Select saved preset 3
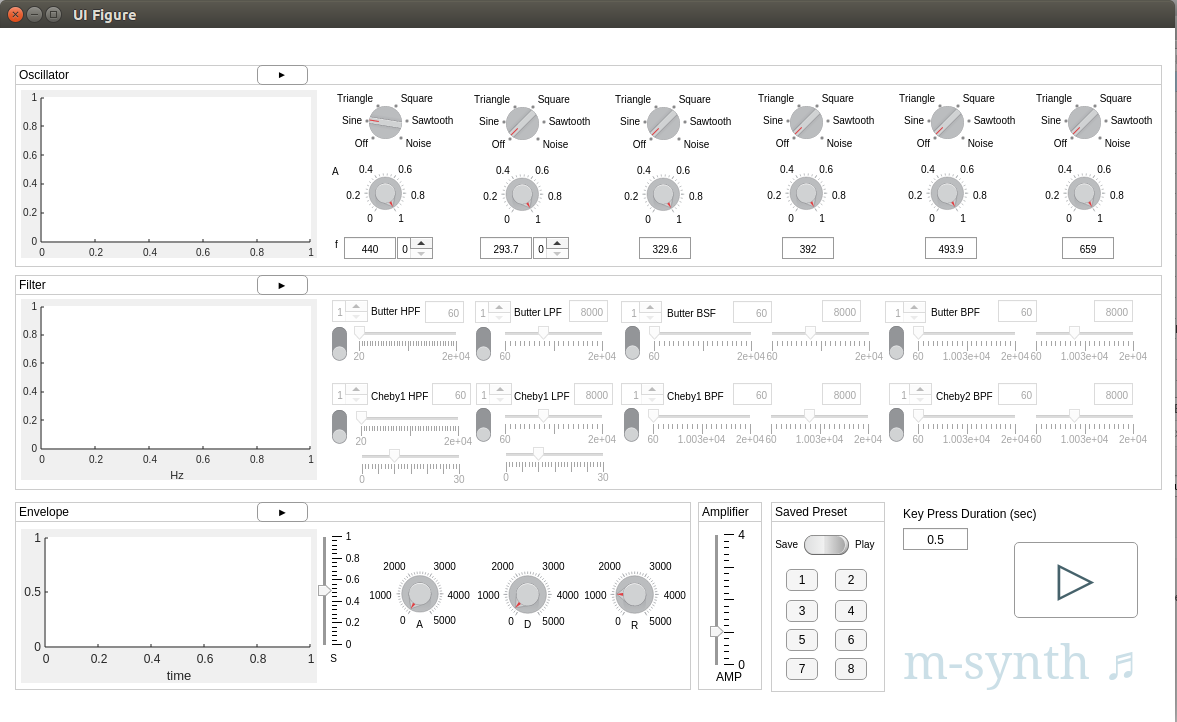 coord(802,611)
